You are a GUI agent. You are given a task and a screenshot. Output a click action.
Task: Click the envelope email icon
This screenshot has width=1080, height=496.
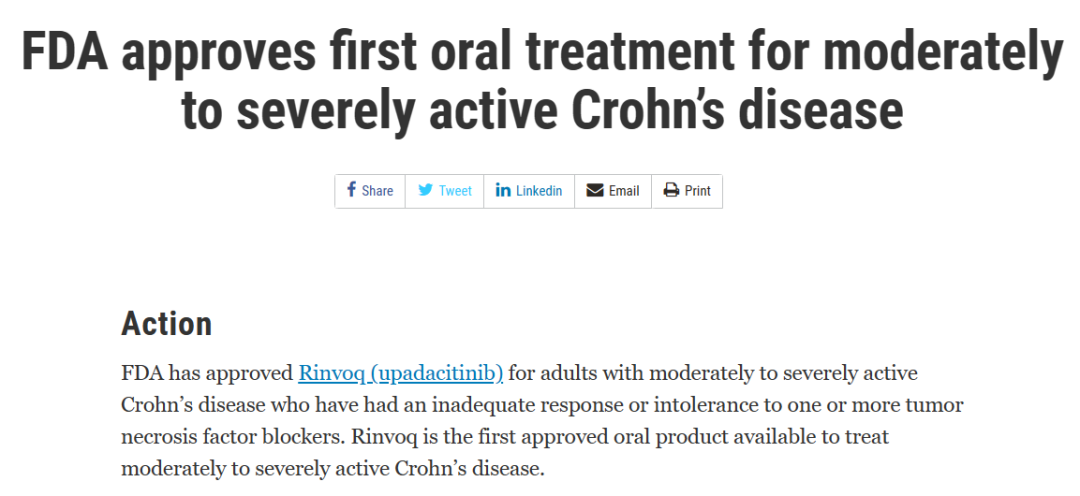pos(595,190)
